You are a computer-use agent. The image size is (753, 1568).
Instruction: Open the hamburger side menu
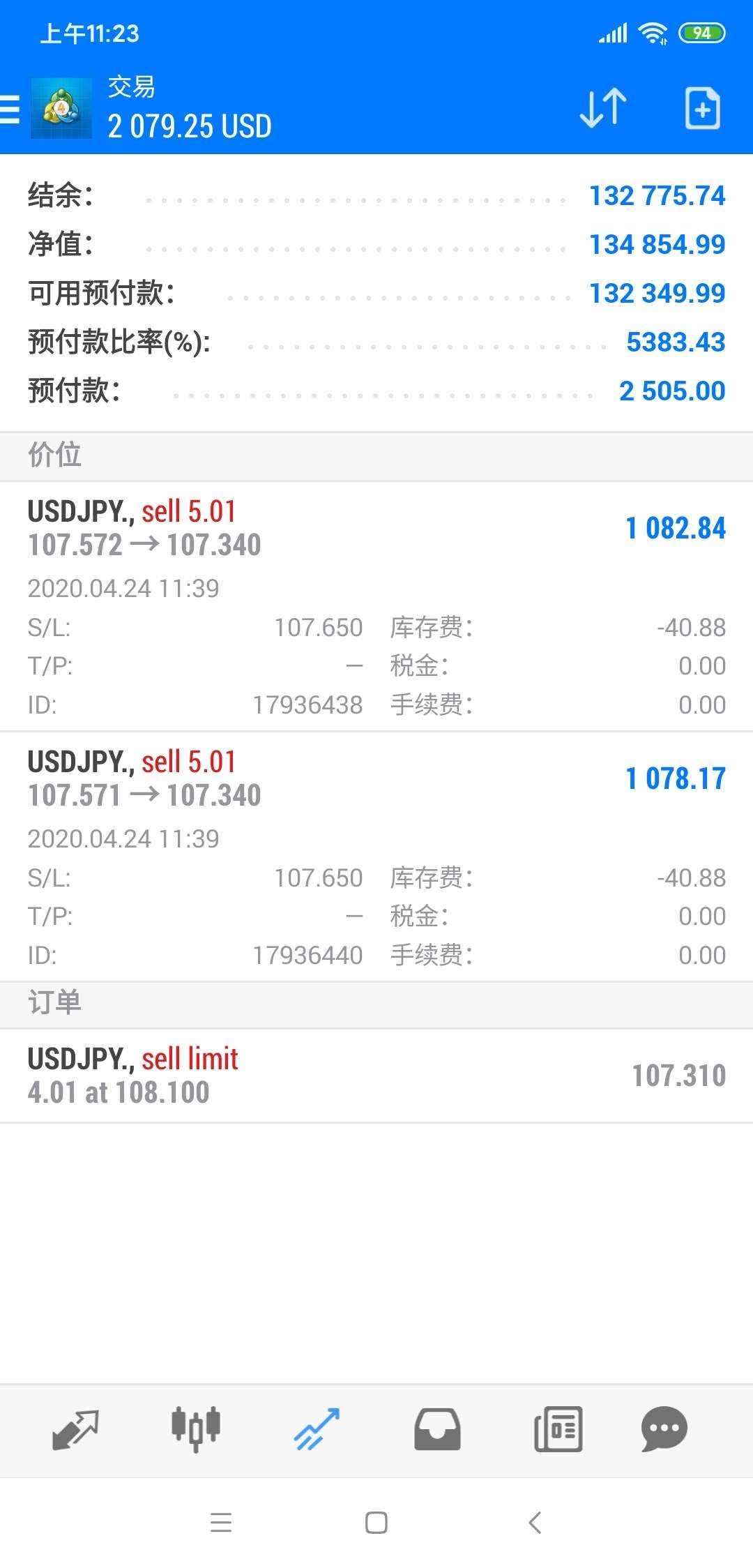coord(10,110)
